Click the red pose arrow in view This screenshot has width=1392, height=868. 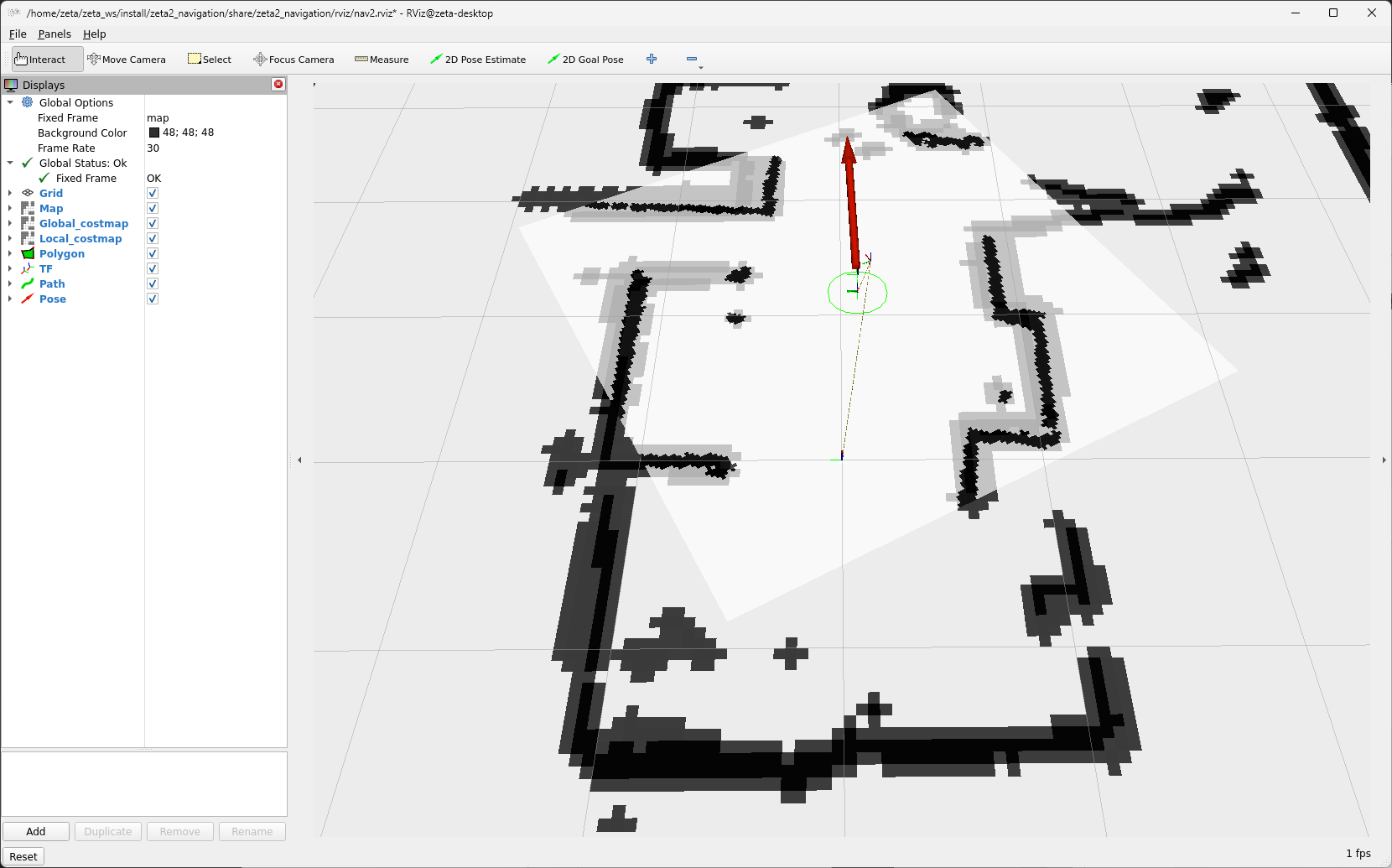(851, 201)
